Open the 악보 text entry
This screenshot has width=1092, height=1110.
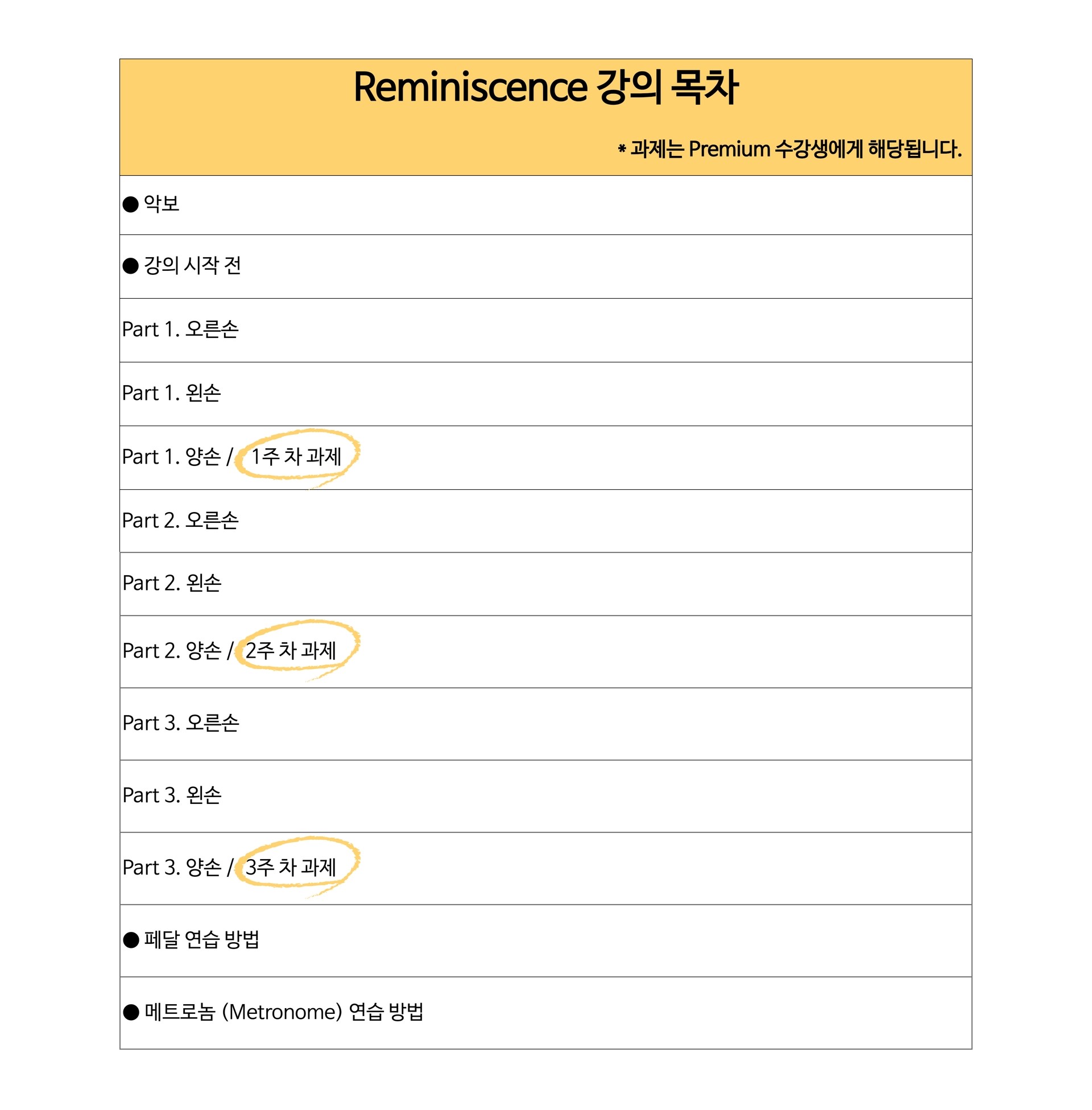pos(162,204)
